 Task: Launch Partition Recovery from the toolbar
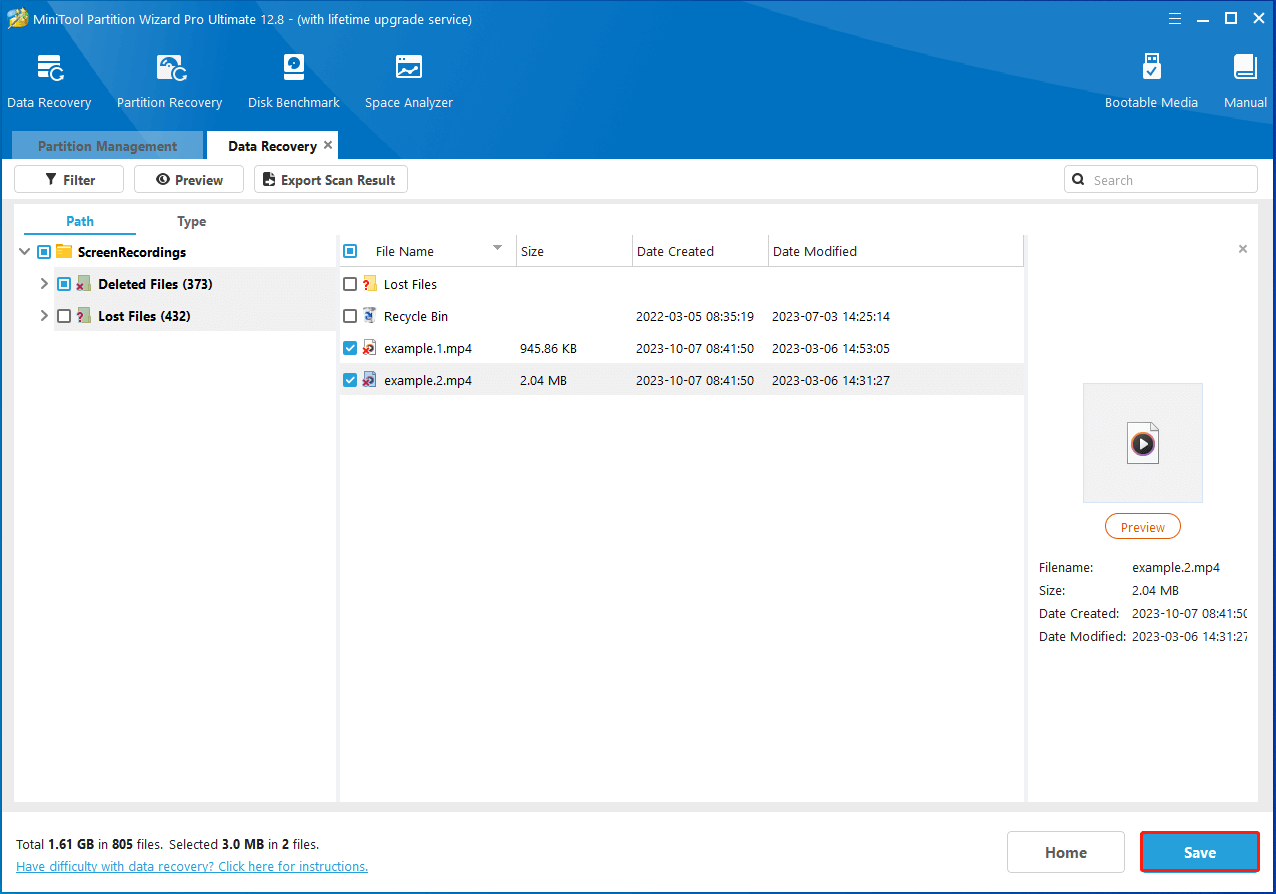pos(170,69)
